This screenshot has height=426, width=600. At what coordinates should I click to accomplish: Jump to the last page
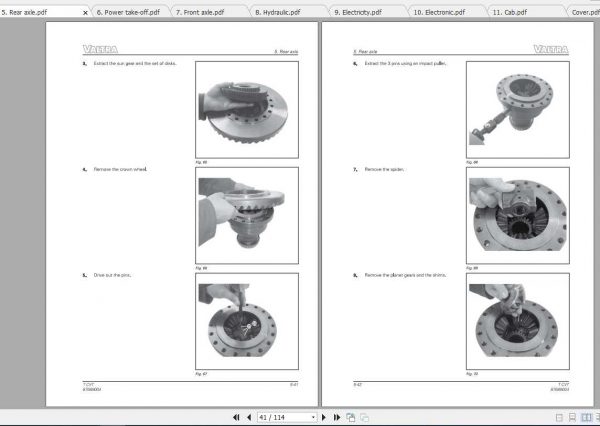click(x=337, y=417)
